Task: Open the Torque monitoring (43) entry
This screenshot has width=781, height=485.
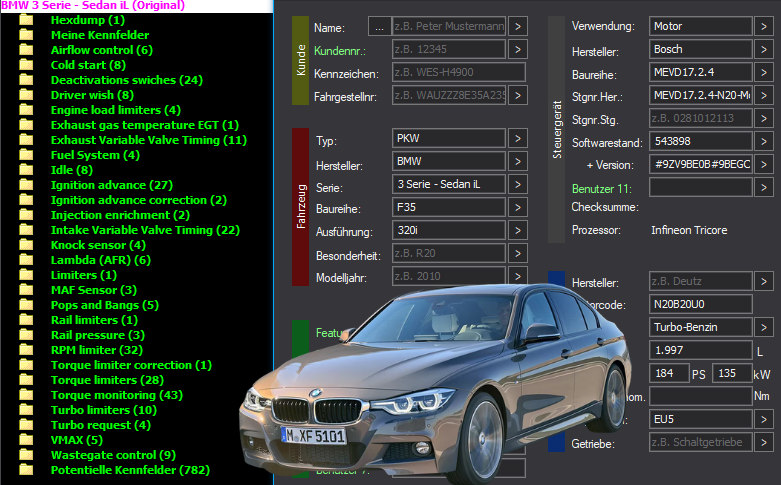Action: point(117,395)
